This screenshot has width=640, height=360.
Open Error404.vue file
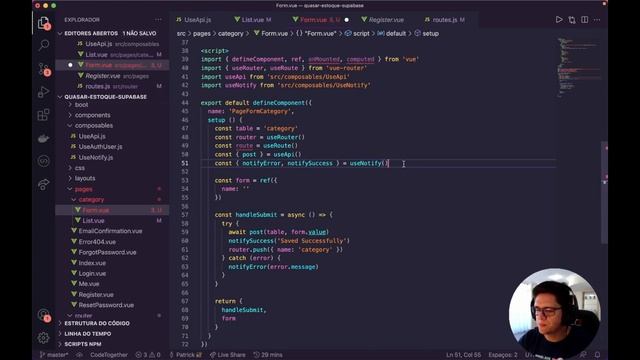tap(97, 242)
